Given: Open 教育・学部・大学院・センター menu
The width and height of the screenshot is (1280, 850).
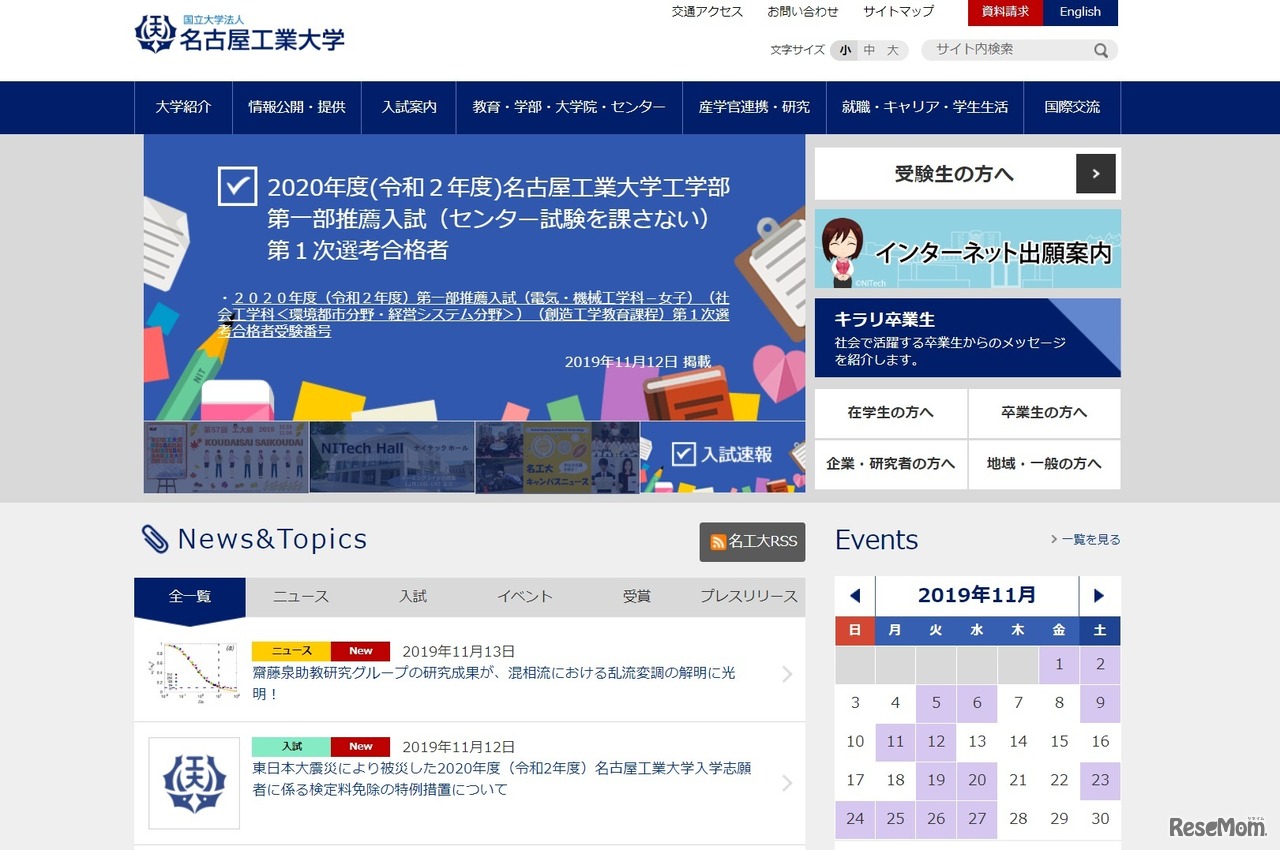Looking at the screenshot, I should 569,107.
